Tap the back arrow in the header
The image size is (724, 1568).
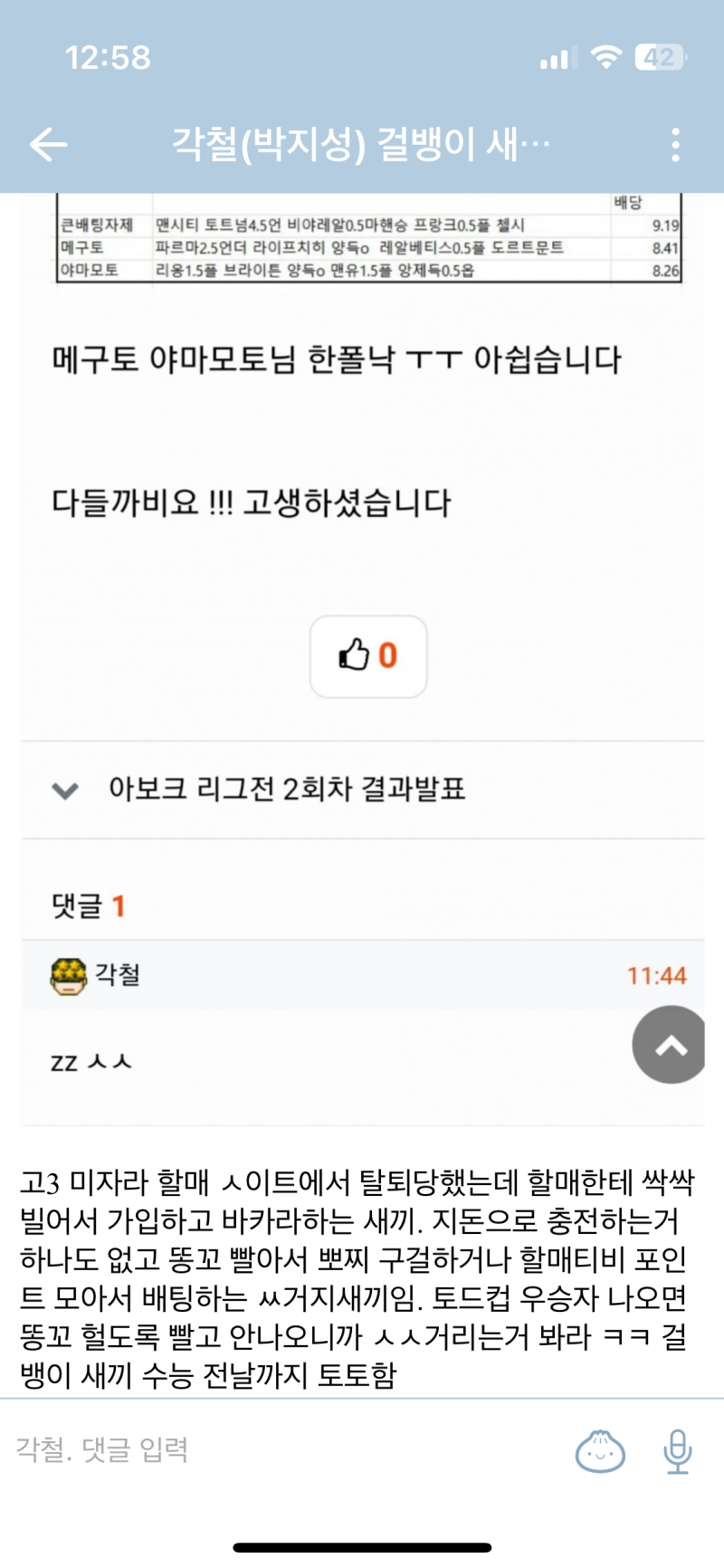(x=49, y=145)
